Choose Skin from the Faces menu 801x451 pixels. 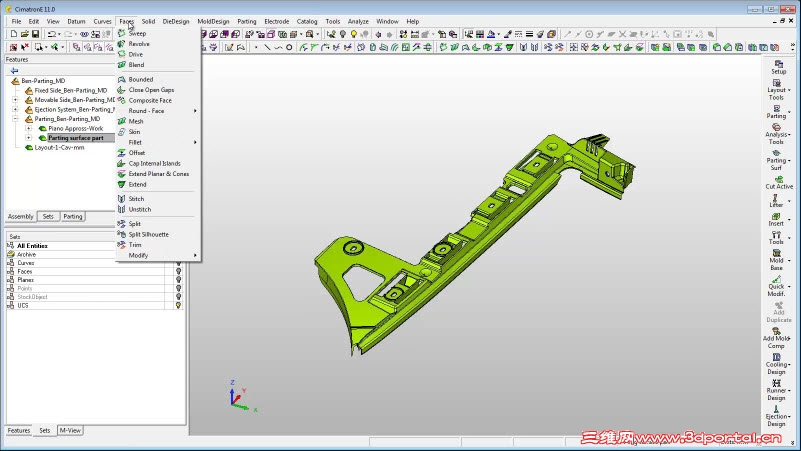[134, 132]
